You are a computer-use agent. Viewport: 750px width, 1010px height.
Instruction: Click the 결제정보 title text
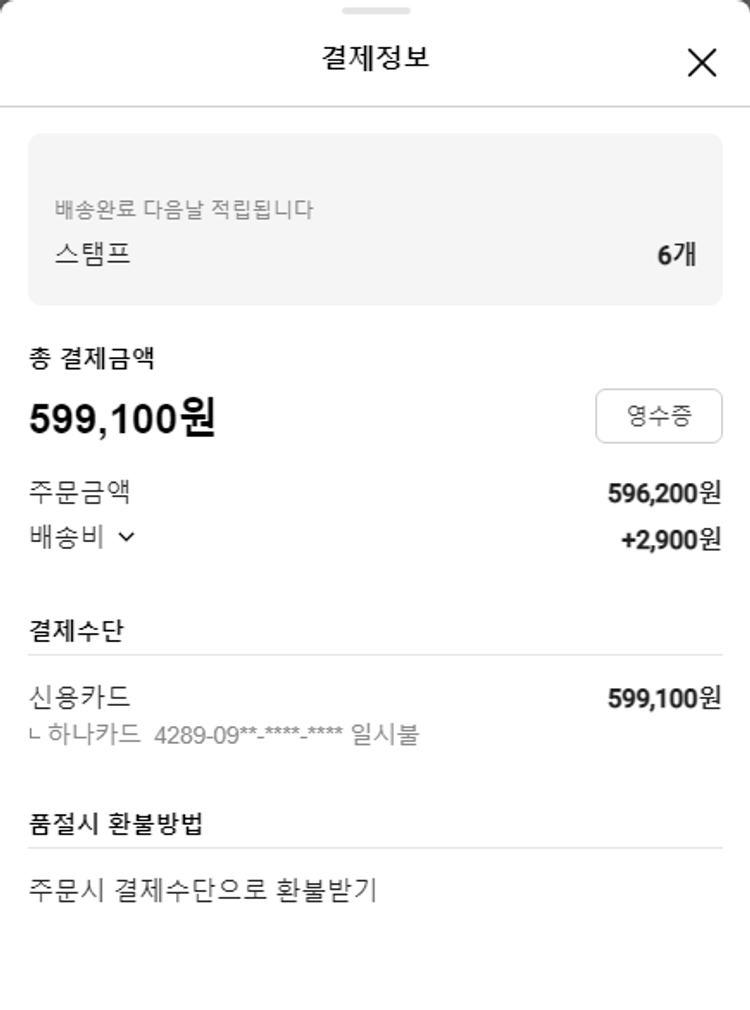(x=375, y=58)
